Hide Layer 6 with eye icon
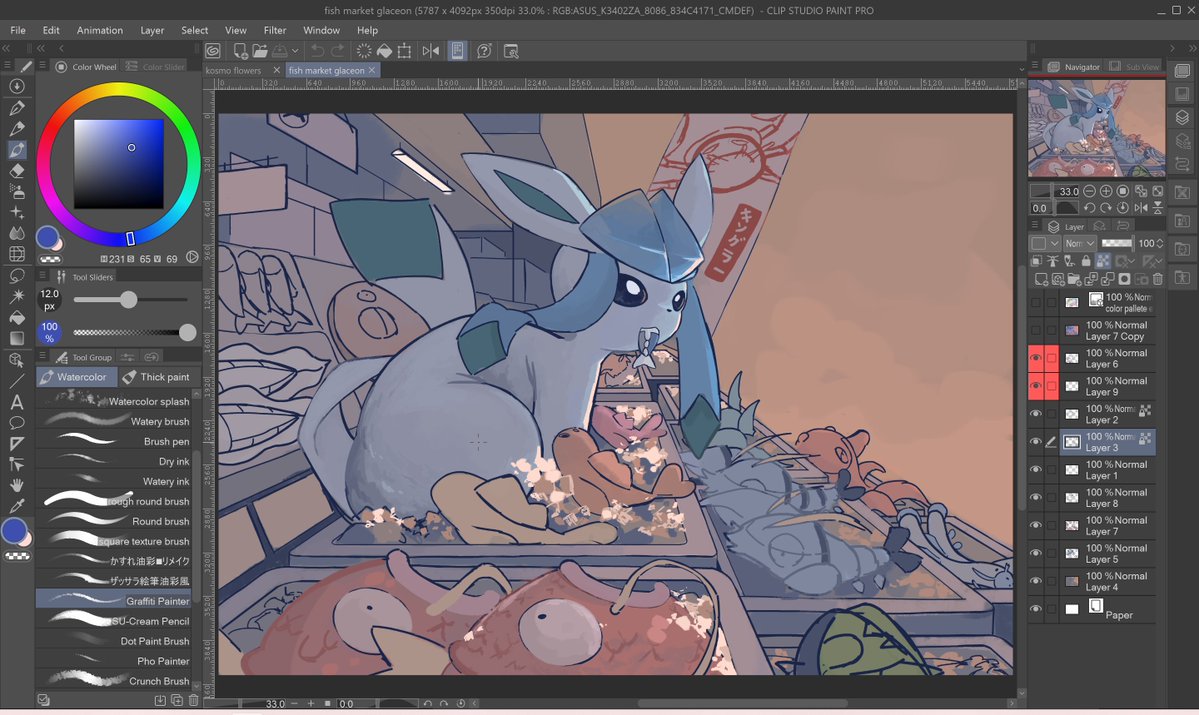The height and width of the screenshot is (715, 1199). (1036, 358)
